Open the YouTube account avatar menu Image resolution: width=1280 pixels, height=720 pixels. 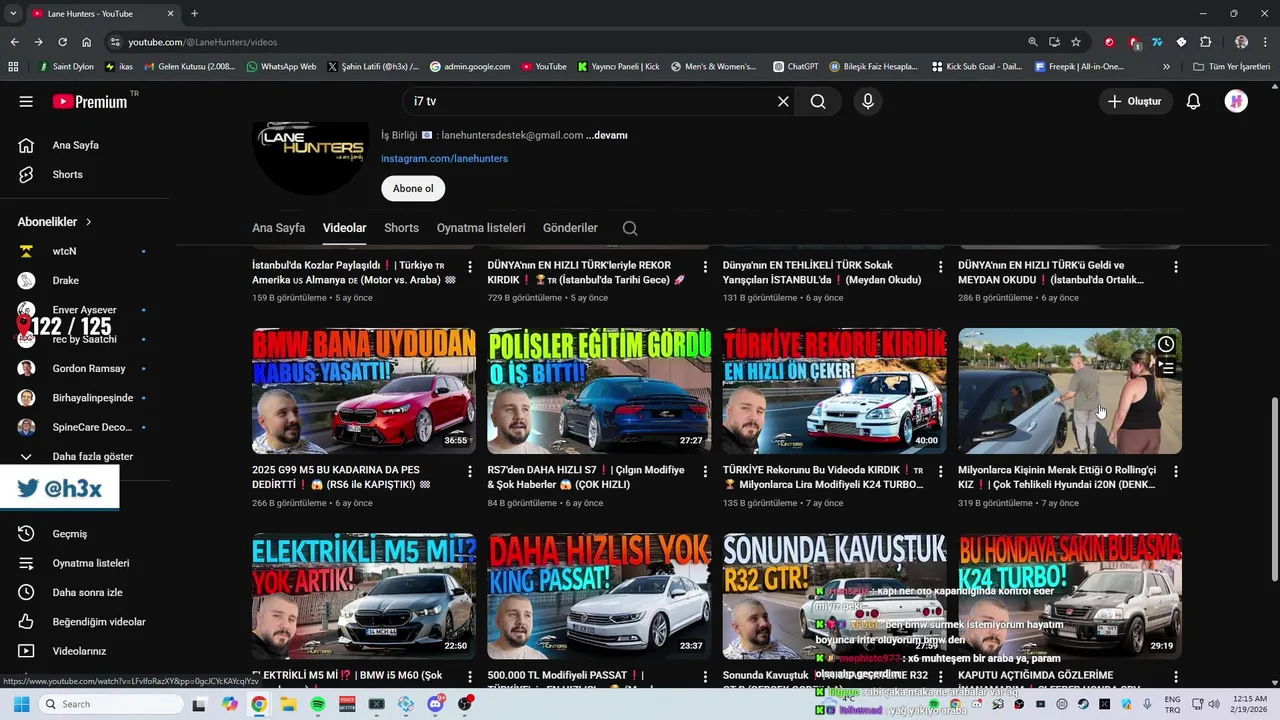(1236, 101)
